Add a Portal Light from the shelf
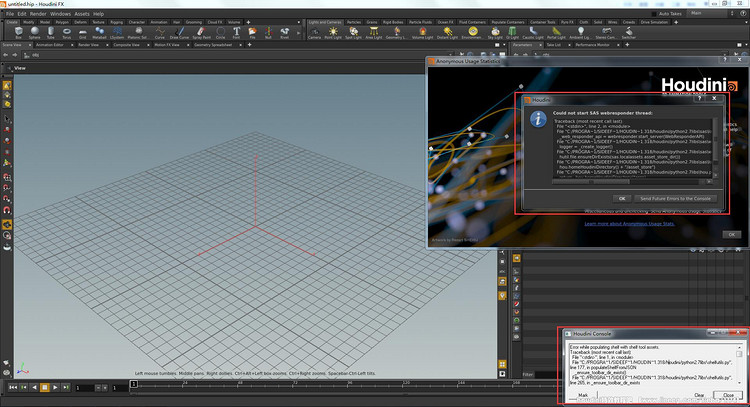Viewport: 750px width, 407px height. (556, 33)
